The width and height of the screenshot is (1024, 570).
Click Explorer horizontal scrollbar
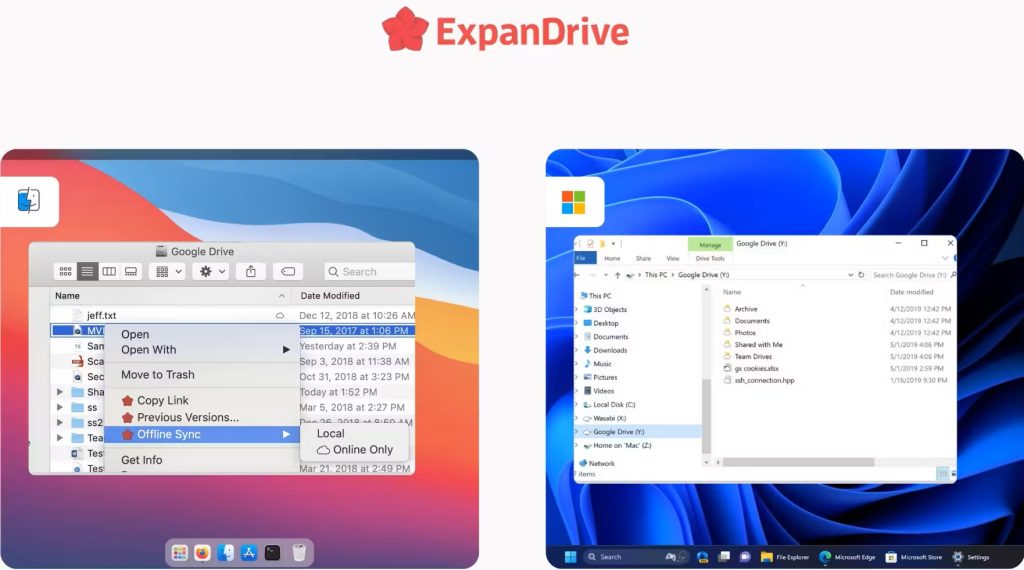coord(798,462)
